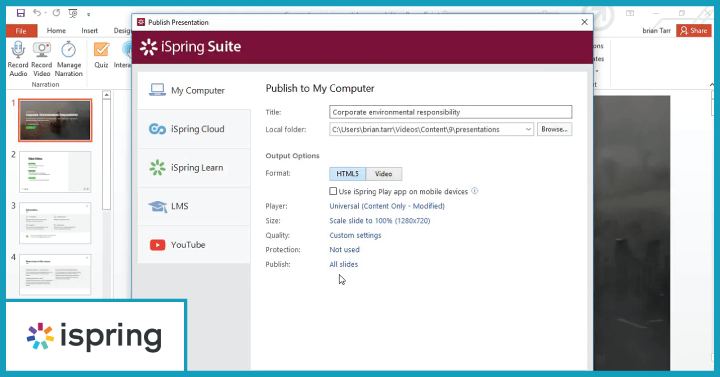Viewport: 720px width, 377px height.
Task: Select slide 1 thumbnail
Action: tap(55, 120)
